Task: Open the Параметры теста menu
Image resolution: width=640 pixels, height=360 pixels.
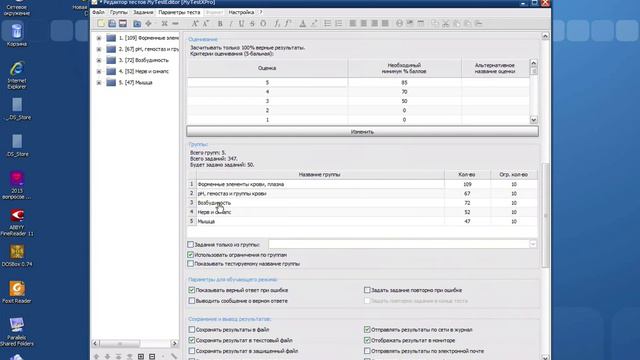Action: [x=179, y=12]
